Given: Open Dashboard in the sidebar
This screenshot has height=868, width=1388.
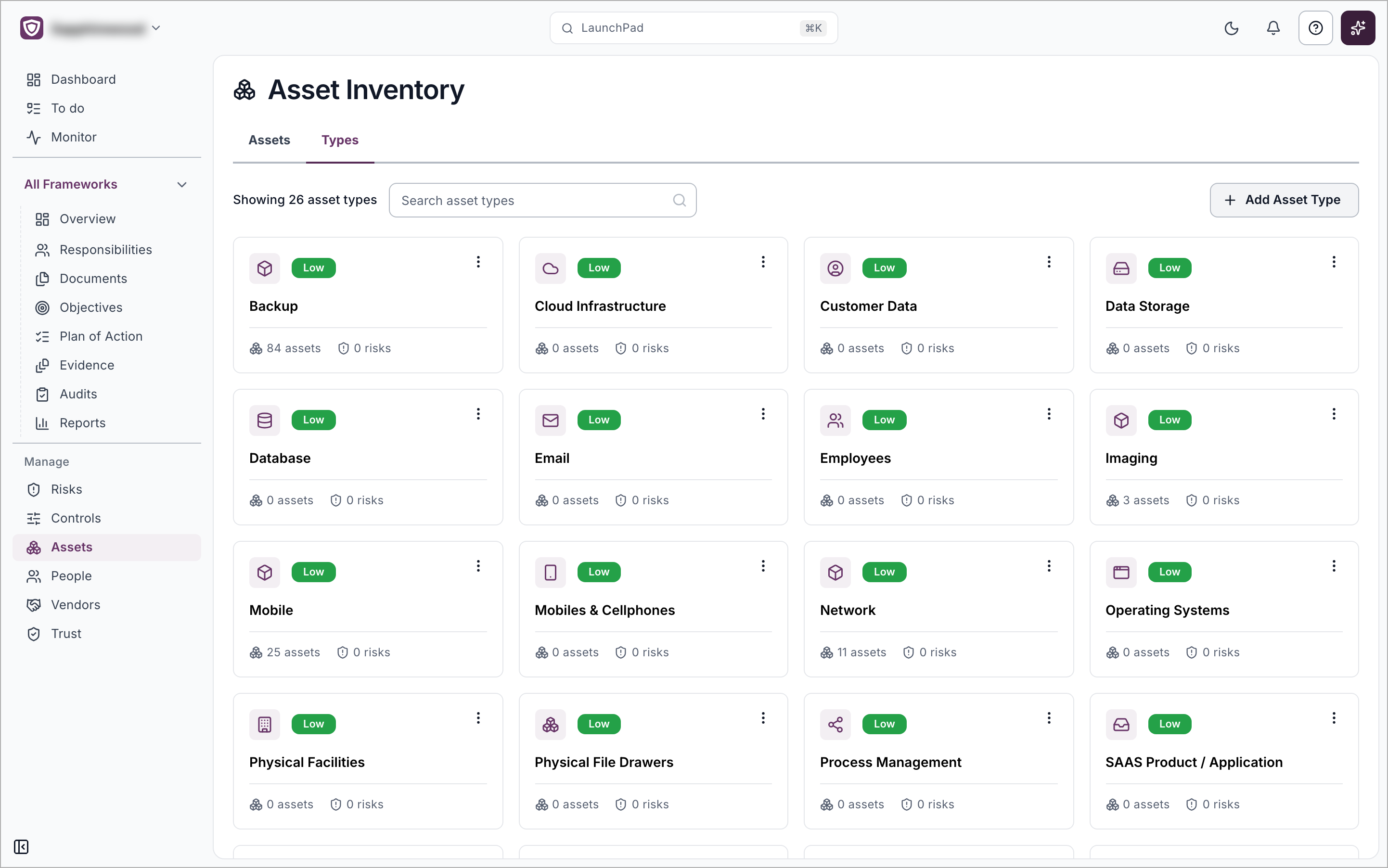Looking at the screenshot, I should (107, 80).
